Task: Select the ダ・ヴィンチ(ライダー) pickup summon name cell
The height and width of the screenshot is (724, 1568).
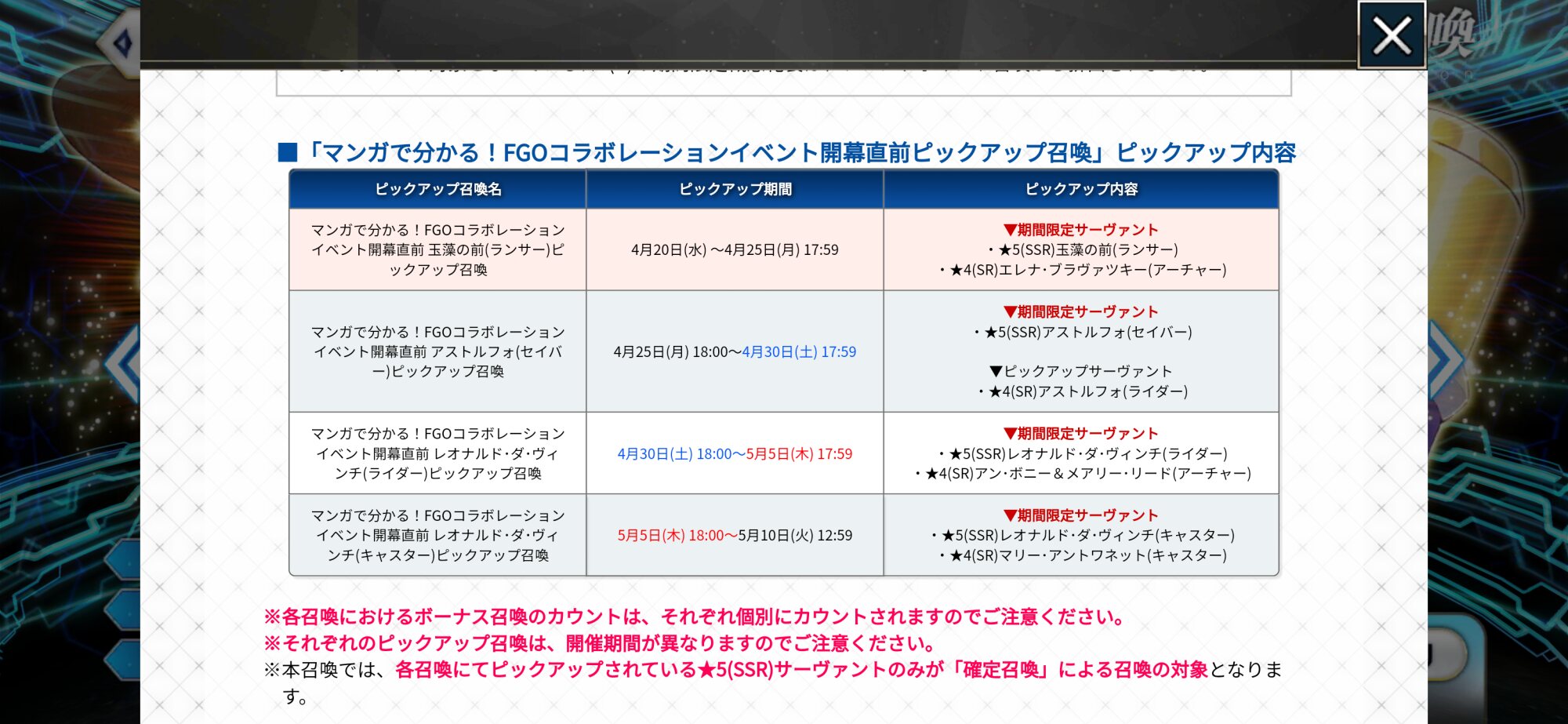Action: [437, 453]
